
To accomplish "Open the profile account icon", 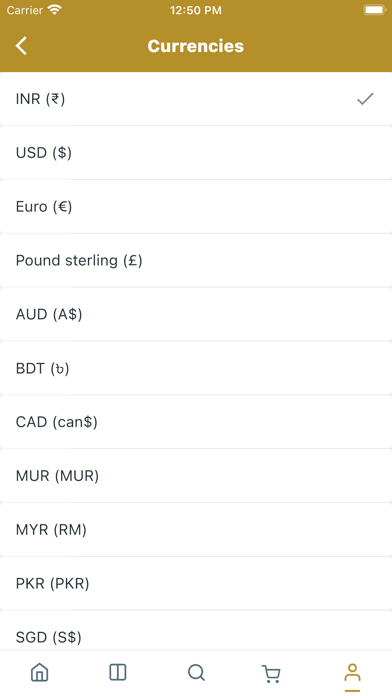I will (x=352, y=672).
